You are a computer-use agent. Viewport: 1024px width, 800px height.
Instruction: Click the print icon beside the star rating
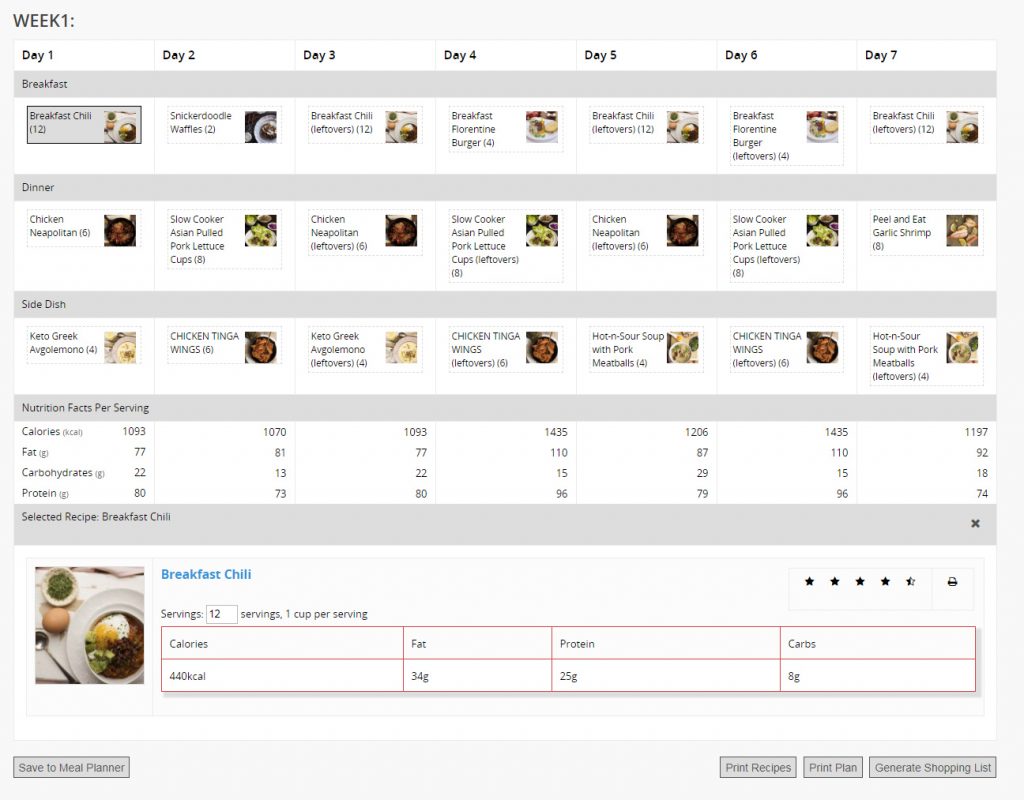pos(952,581)
